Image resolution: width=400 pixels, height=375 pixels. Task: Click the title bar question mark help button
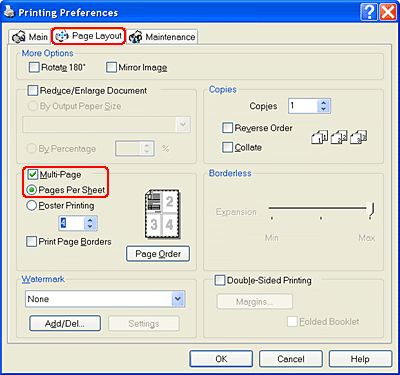369,13
